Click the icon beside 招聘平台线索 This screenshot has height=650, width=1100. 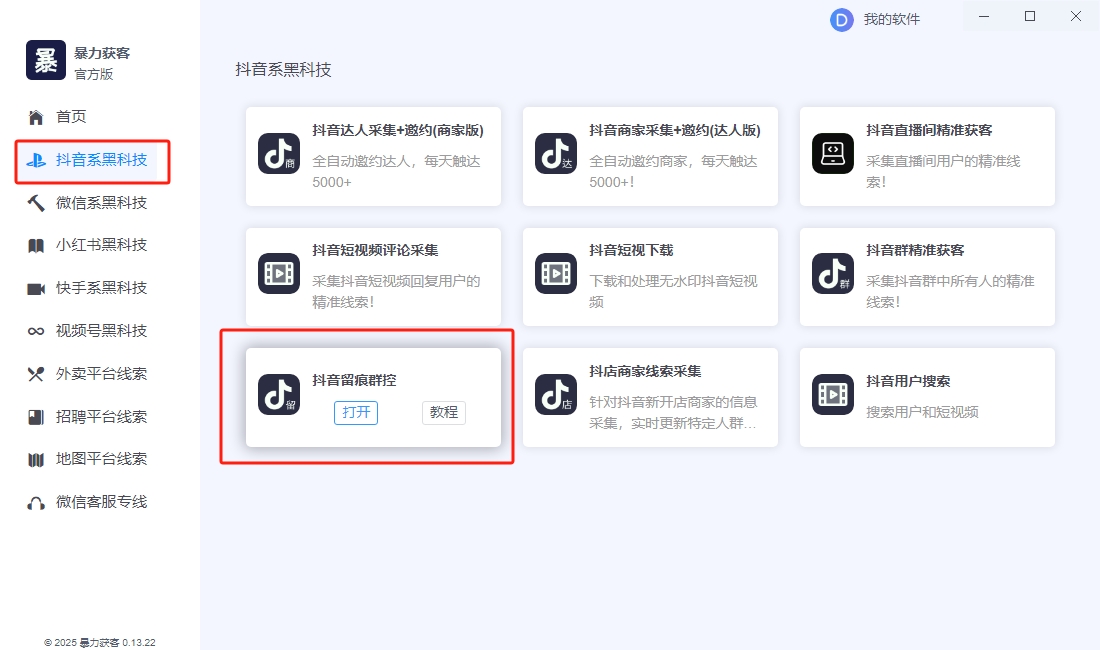click(36, 417)
